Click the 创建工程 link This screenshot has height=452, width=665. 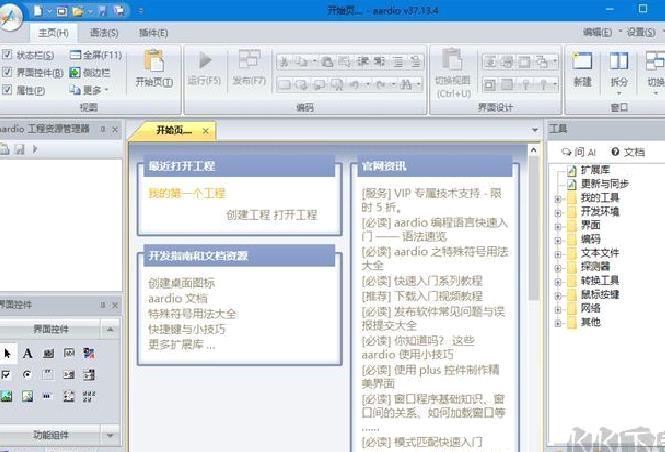(x=248, y=215)
